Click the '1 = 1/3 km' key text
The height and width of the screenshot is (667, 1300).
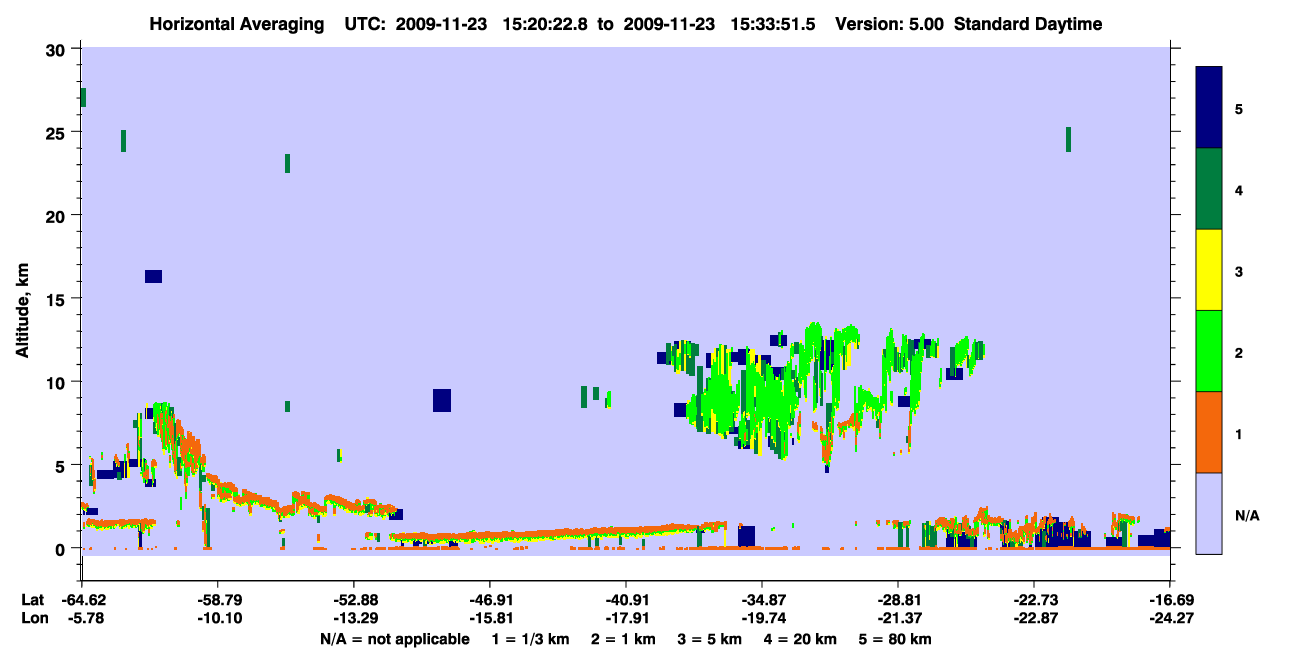click(531, 639)
